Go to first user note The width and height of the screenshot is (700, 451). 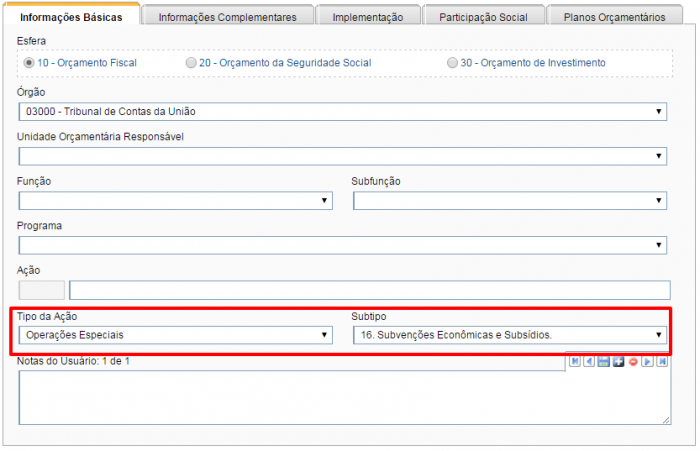575,361
